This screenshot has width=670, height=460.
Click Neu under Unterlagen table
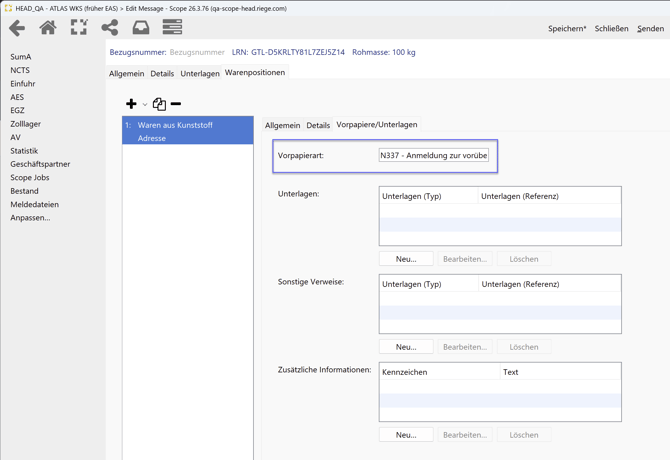tap(406, 259)
